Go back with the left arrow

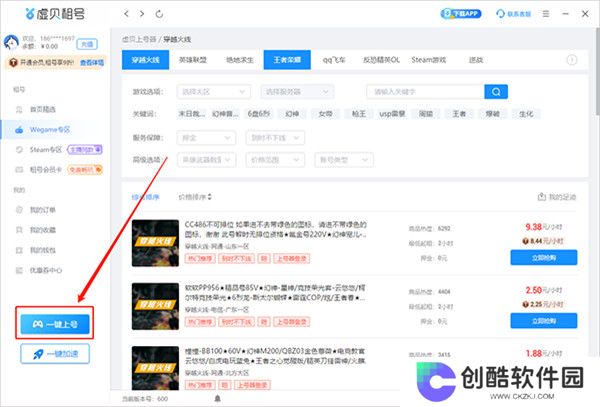tap(126, 14)
